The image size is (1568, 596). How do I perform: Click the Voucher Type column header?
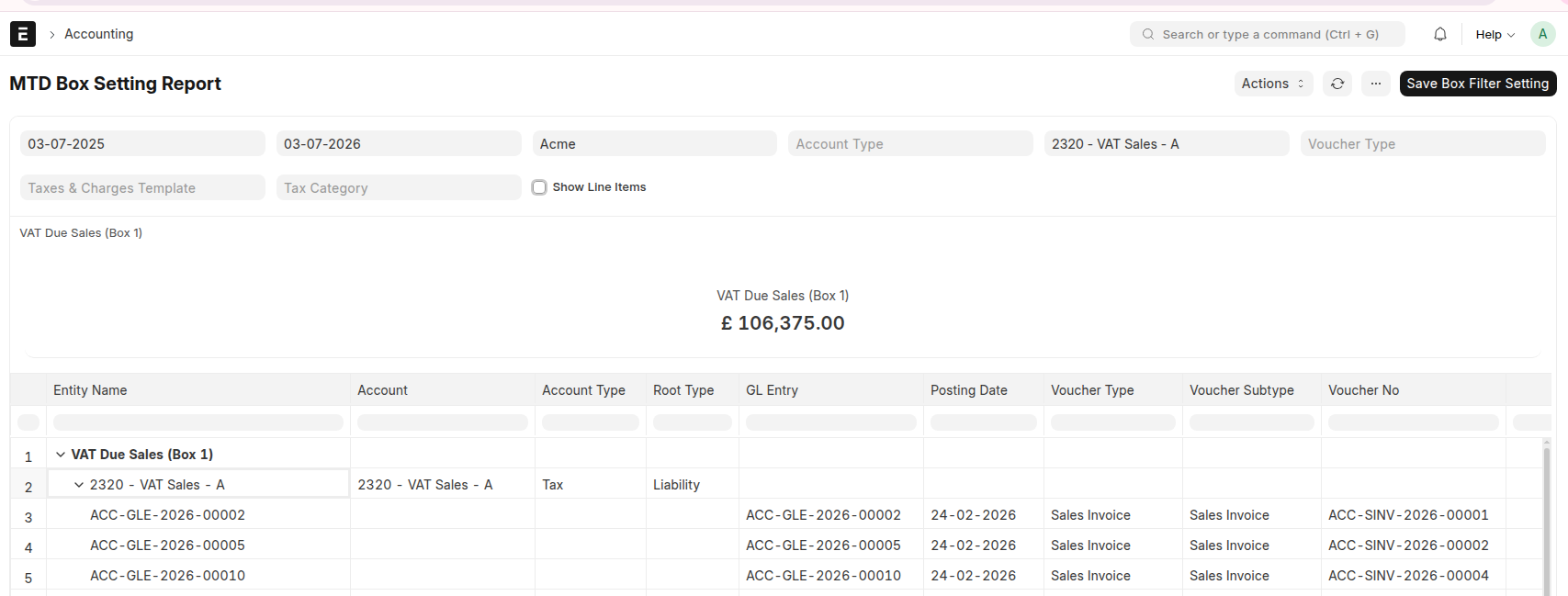pos(1113,390)
